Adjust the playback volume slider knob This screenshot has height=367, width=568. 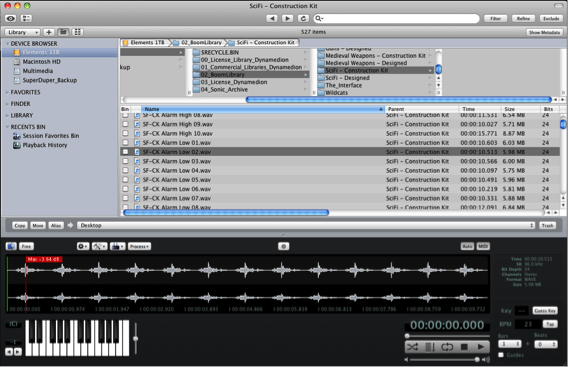[477, 359]
